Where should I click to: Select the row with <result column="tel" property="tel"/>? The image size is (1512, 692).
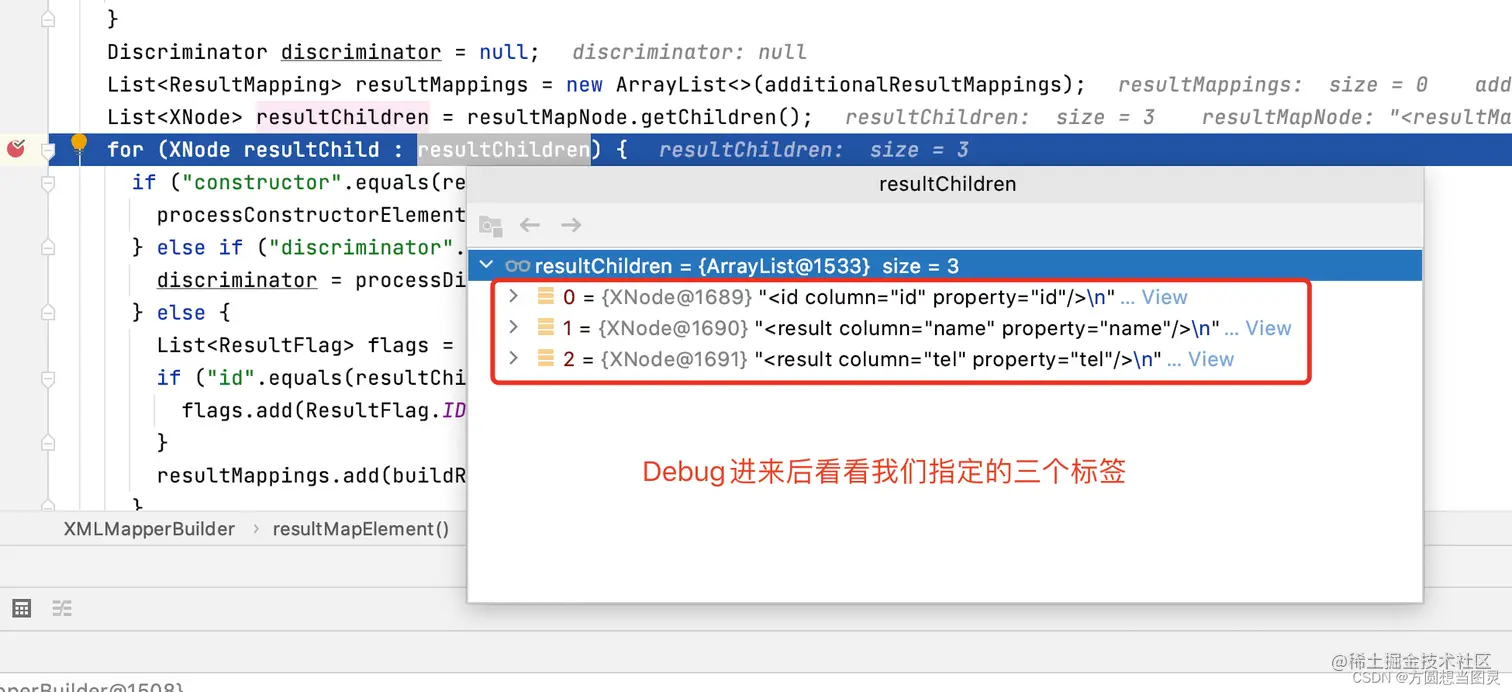(945, 359)
